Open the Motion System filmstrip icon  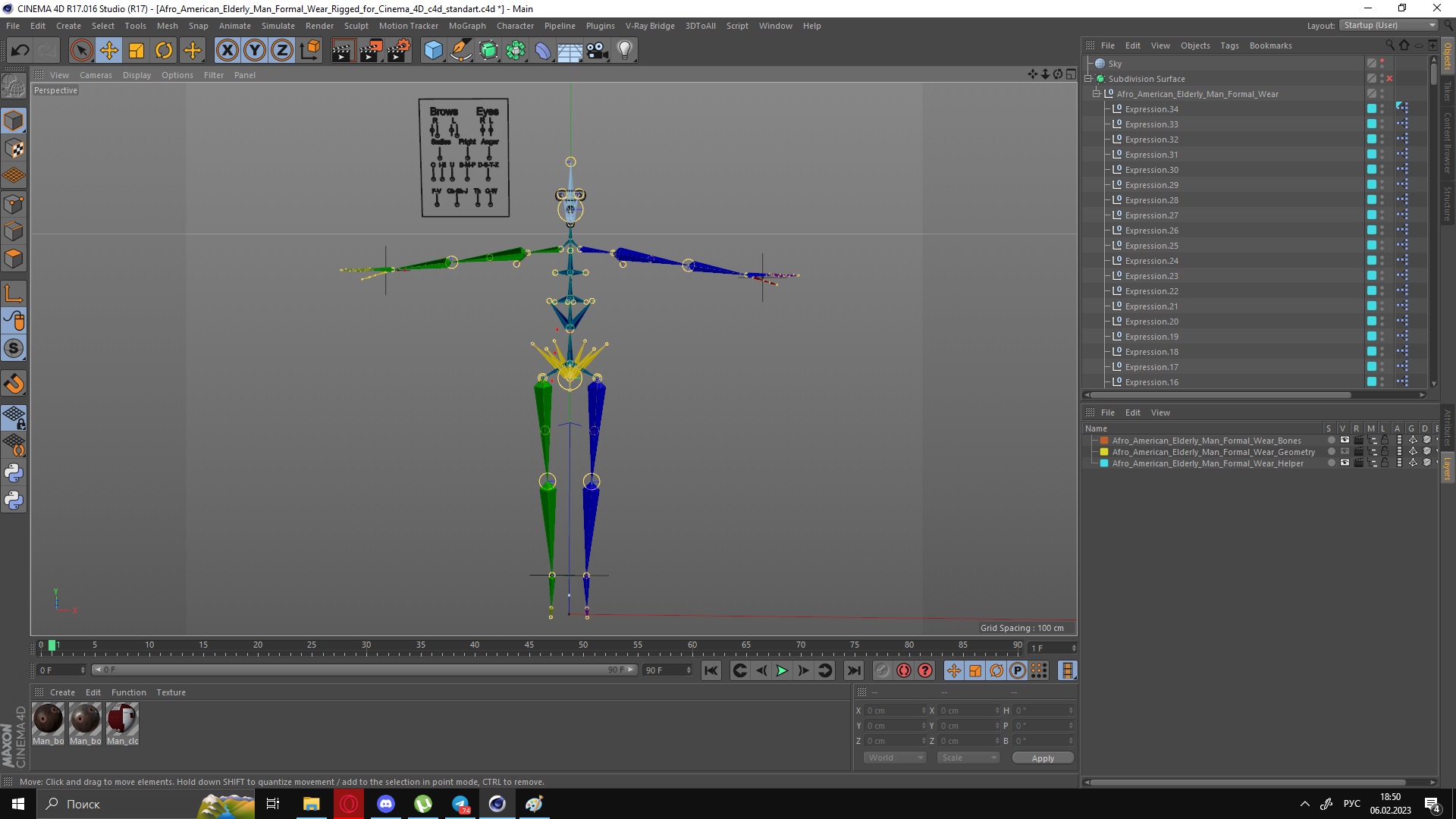pos(1067,670)
